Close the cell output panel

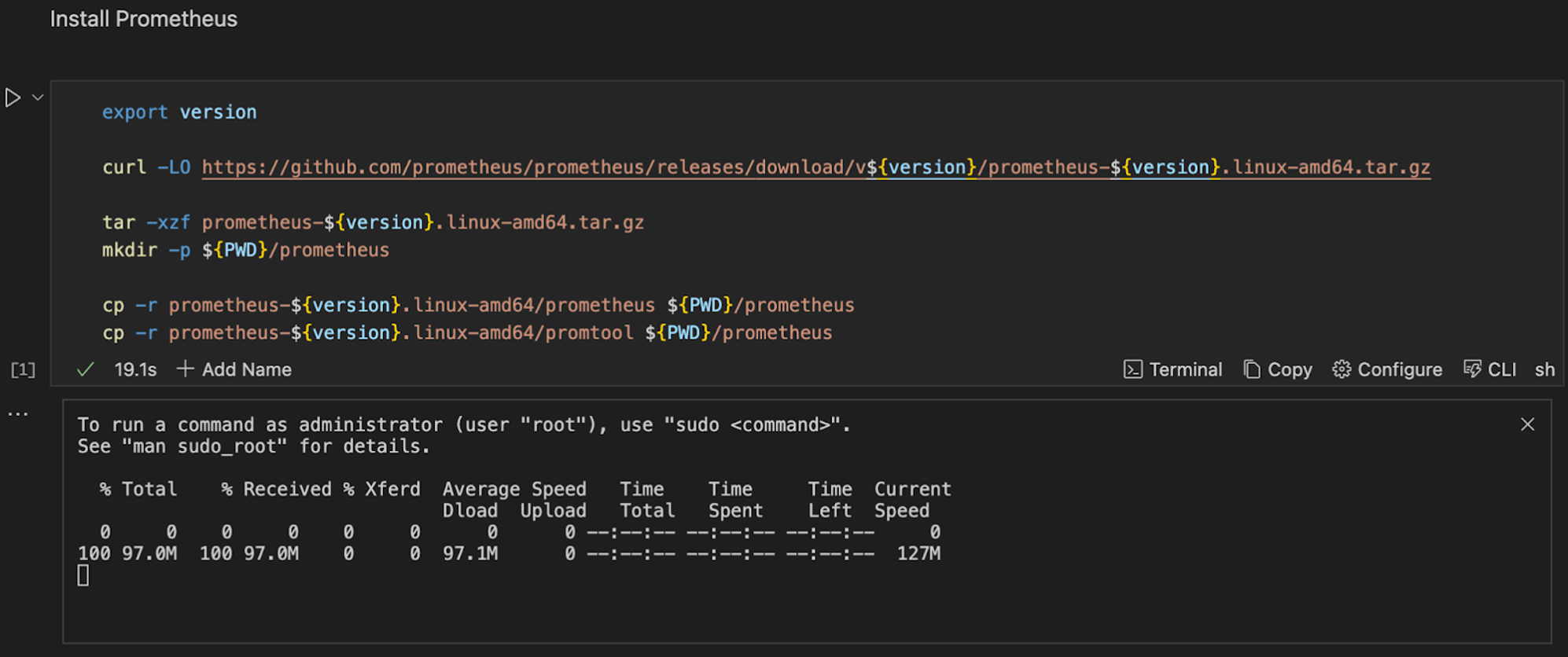pyautogui.click(x=1527, y=424)
